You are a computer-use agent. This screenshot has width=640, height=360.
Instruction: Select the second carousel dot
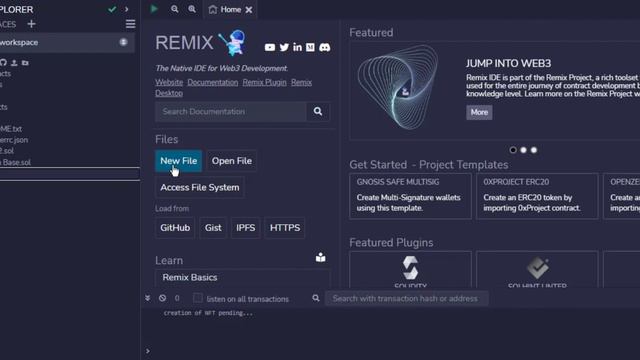pos(523,150)
